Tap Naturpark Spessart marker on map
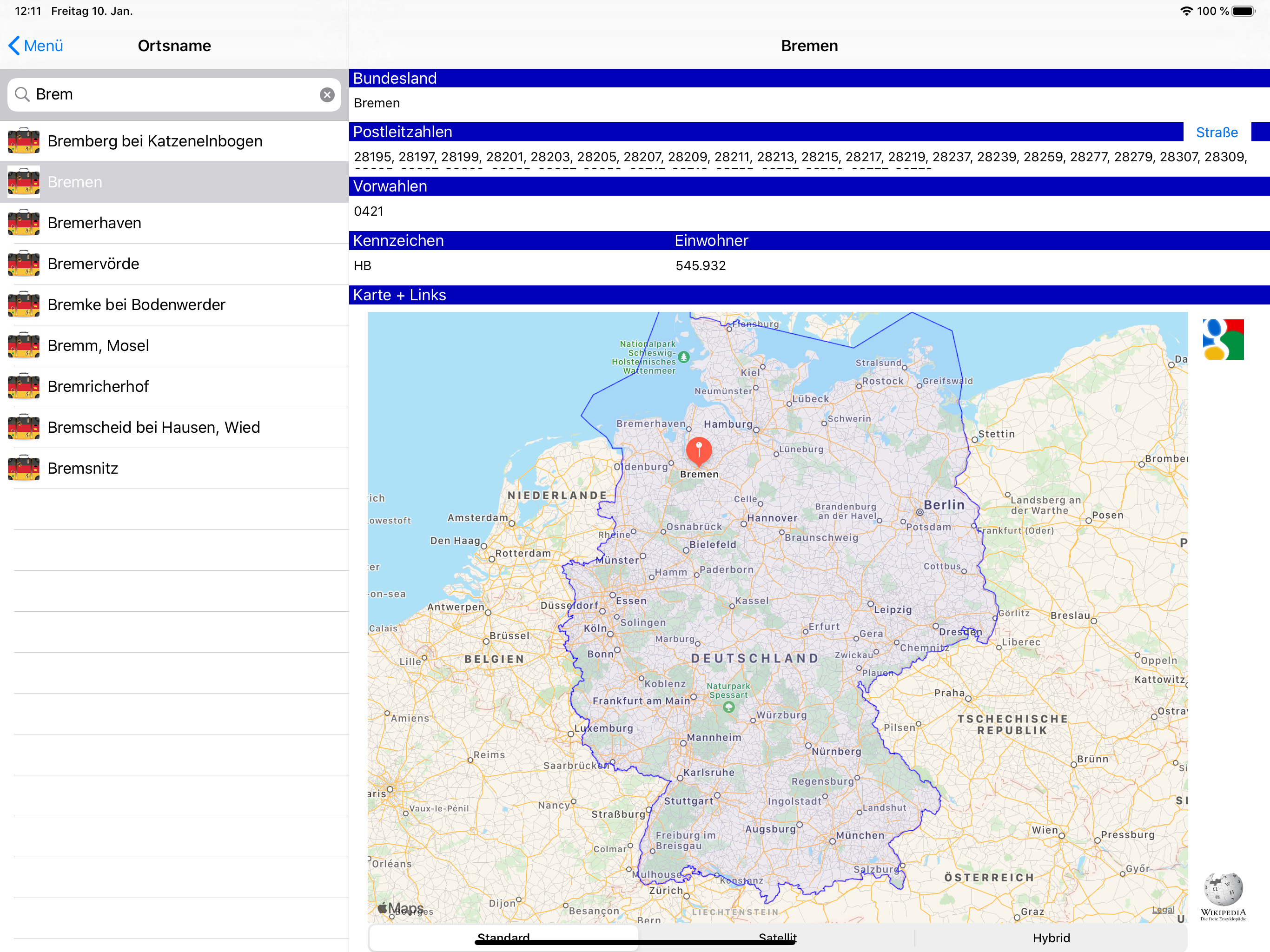This screenshot has height=952, width=1270. pos(728,707)
